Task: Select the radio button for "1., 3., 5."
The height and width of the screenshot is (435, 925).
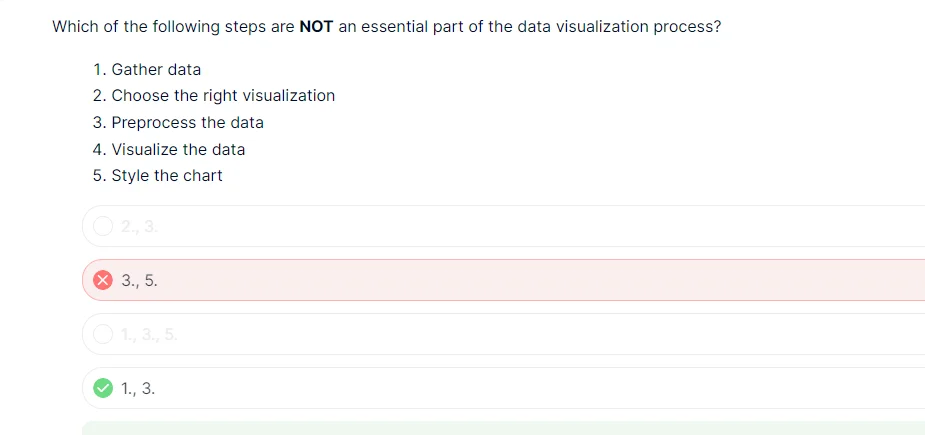Action: [103, 335]
